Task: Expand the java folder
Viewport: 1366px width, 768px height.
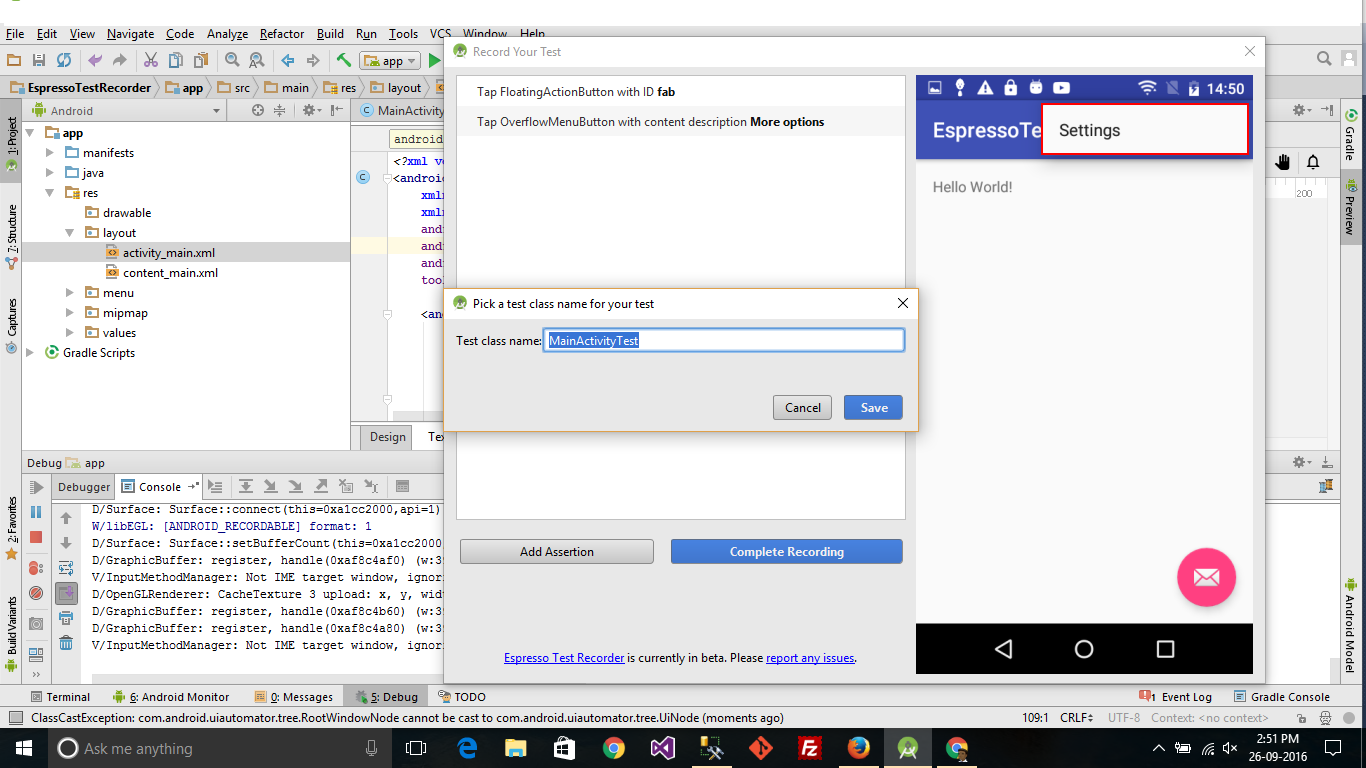Action: [50, 173]
